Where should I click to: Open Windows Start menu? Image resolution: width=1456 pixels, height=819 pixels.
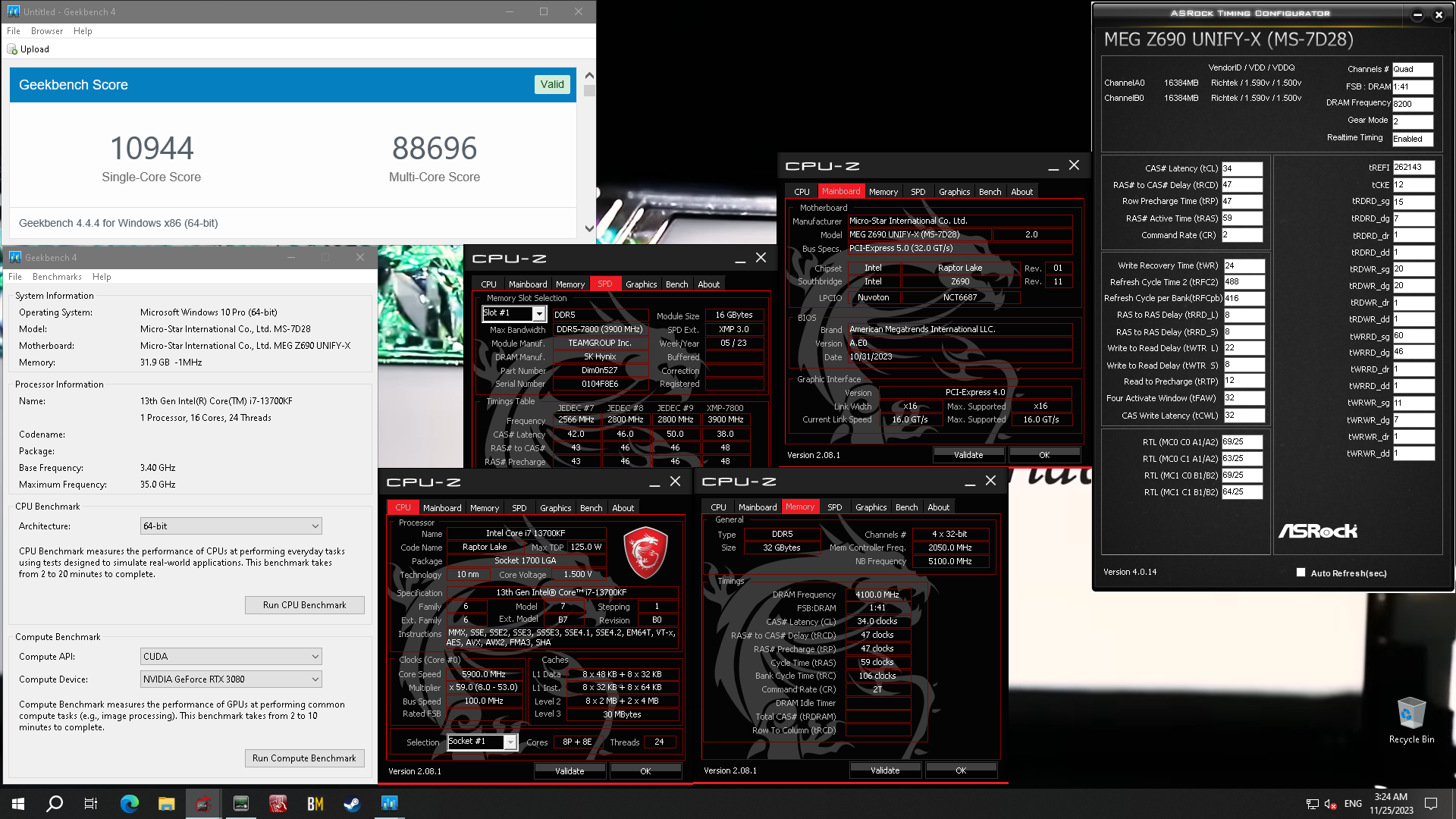point(18,804)
